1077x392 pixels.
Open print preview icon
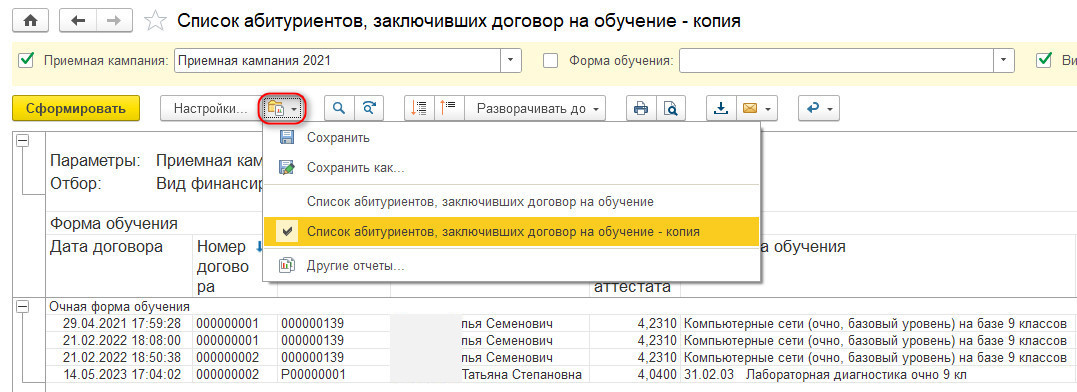[671, 108]
